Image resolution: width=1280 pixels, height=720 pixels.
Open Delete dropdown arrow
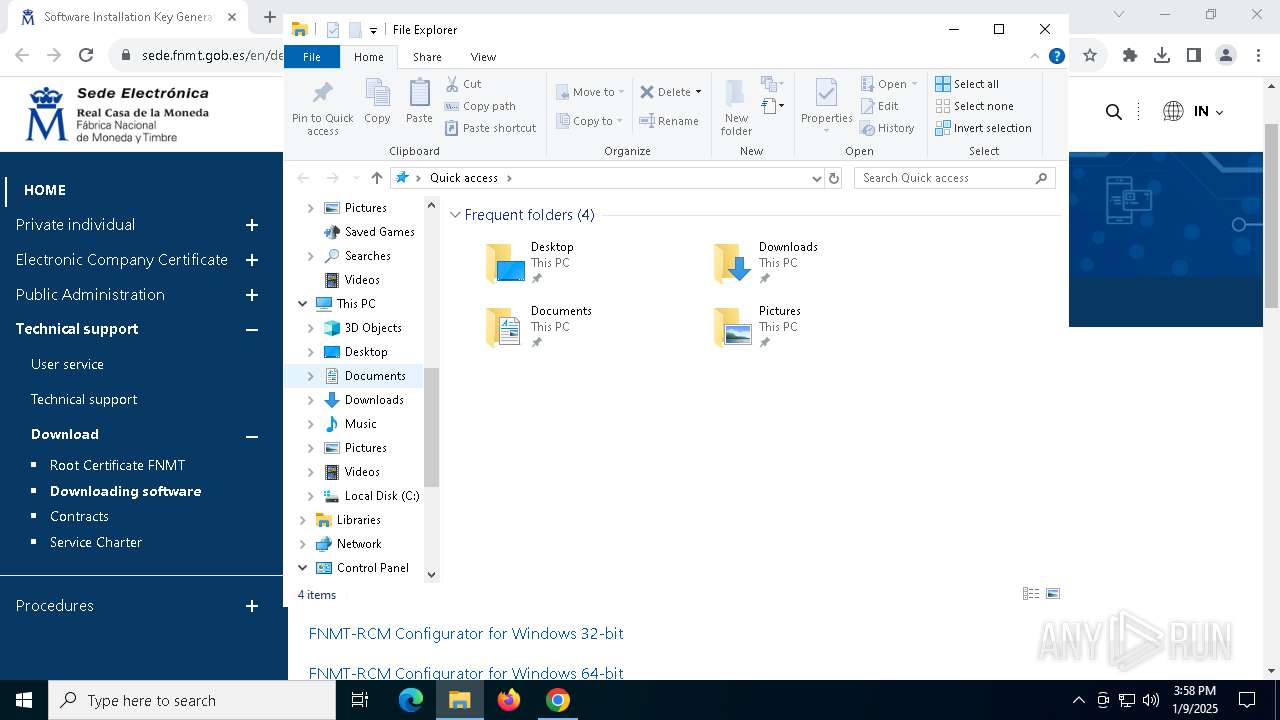point(698,92)
